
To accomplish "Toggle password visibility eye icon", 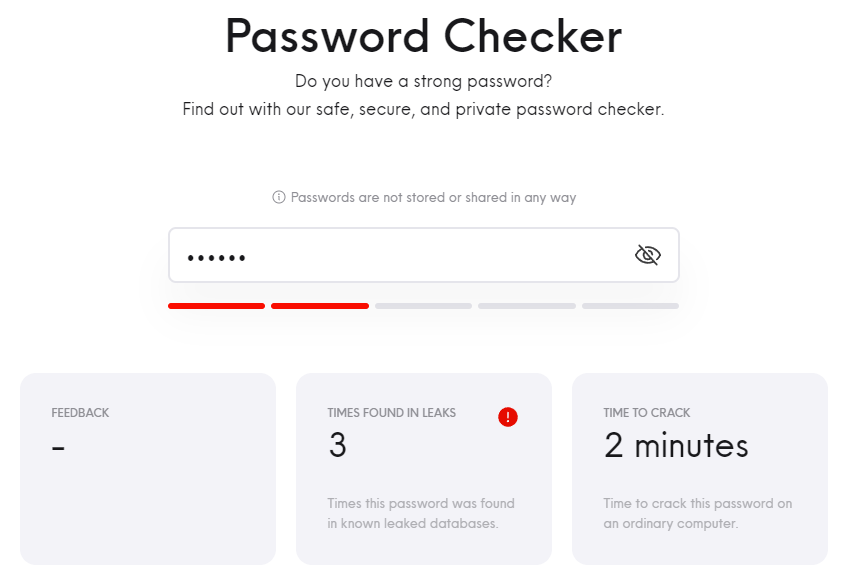I will click(647, 255).
